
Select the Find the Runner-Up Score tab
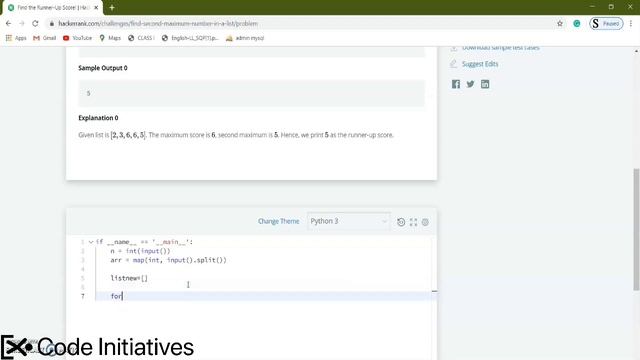(52, 7)
